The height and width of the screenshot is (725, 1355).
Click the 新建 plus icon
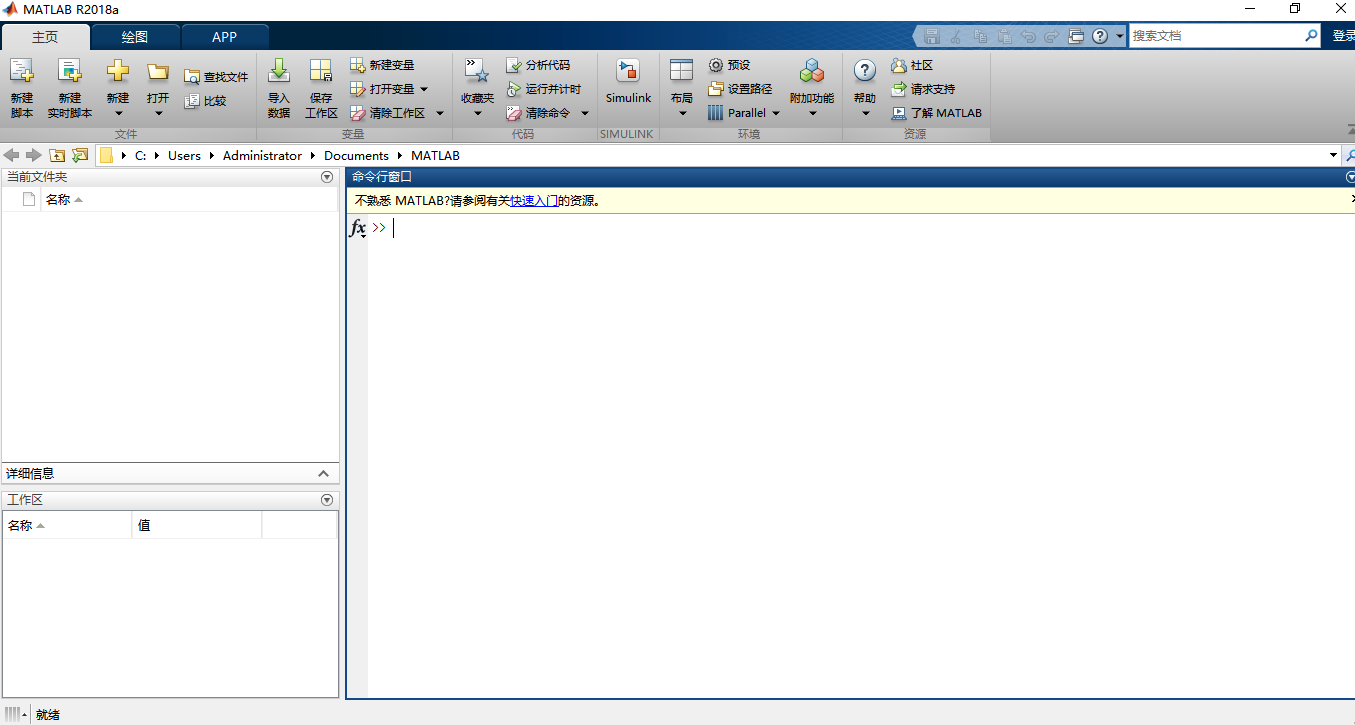click(x=118, y=72)
